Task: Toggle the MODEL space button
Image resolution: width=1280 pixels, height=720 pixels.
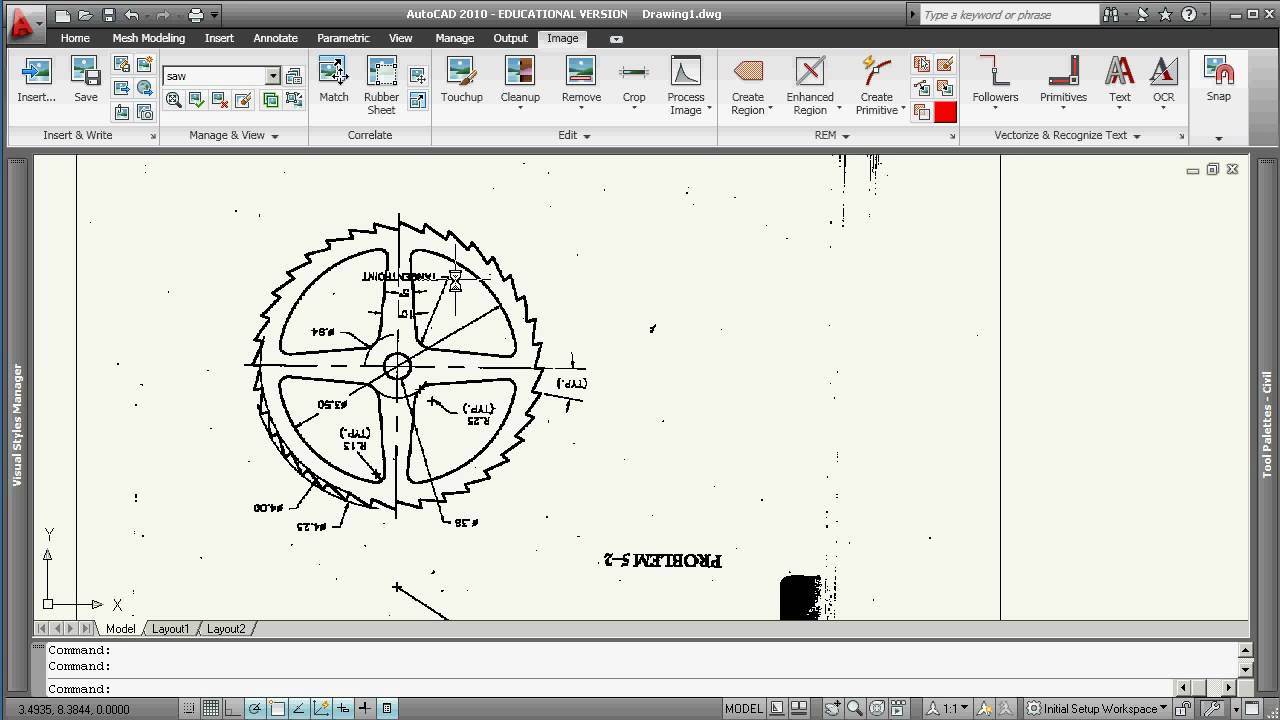Action: [743, 708]
